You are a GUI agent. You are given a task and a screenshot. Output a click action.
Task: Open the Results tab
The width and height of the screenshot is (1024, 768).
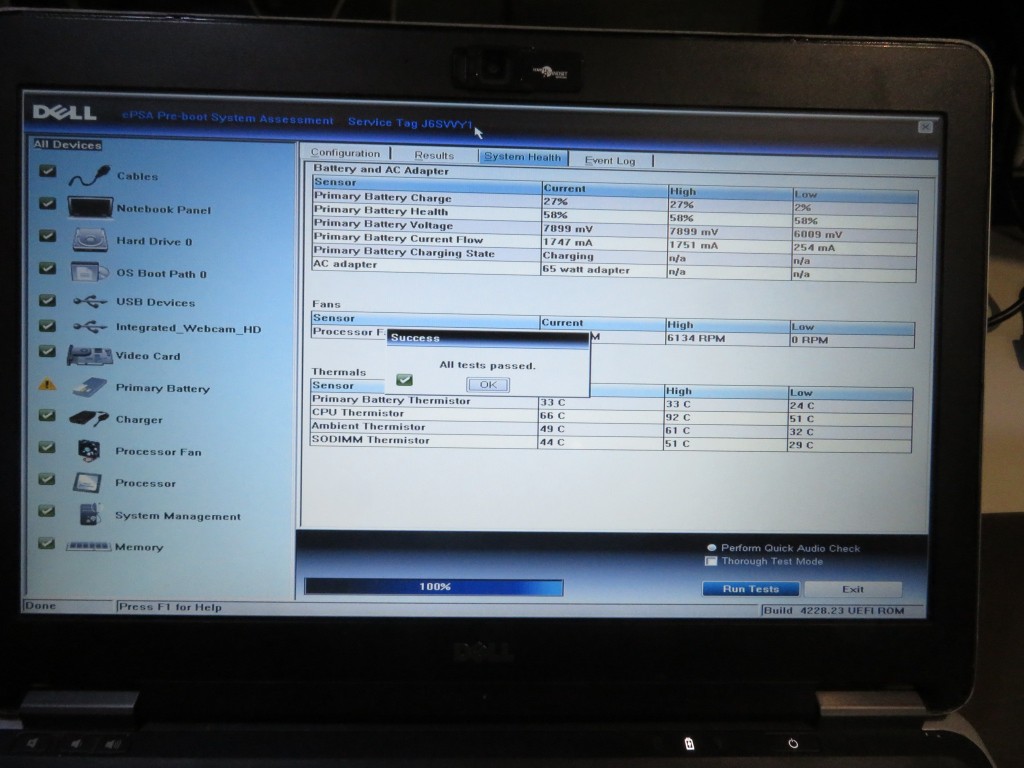pyautogui.click(x=434, y=155)
